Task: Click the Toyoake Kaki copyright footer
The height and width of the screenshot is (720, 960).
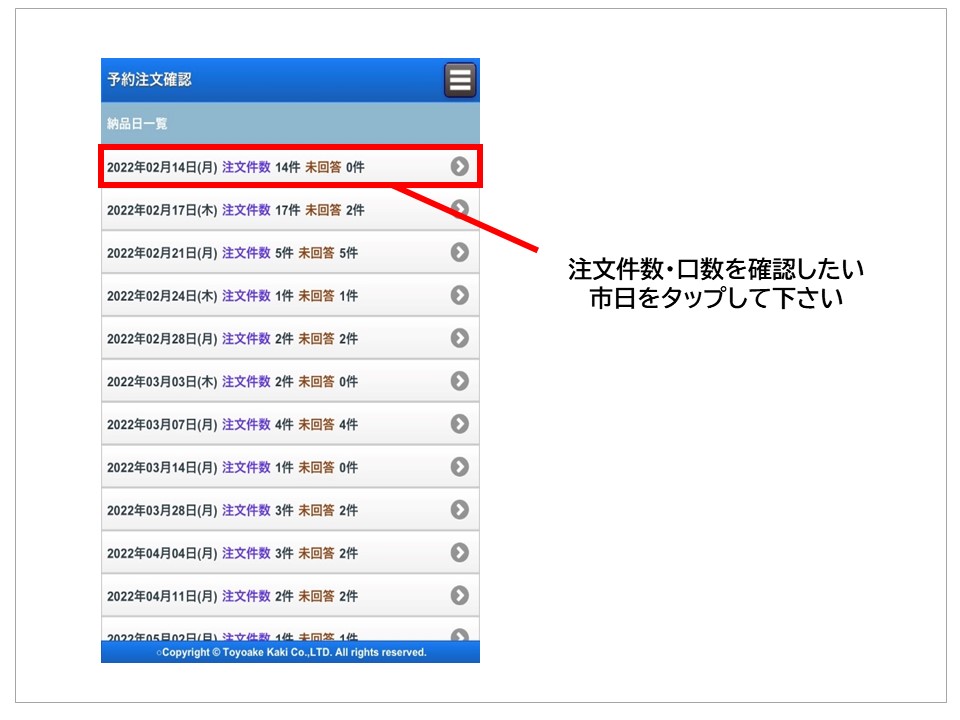Action: click(290, 652)
